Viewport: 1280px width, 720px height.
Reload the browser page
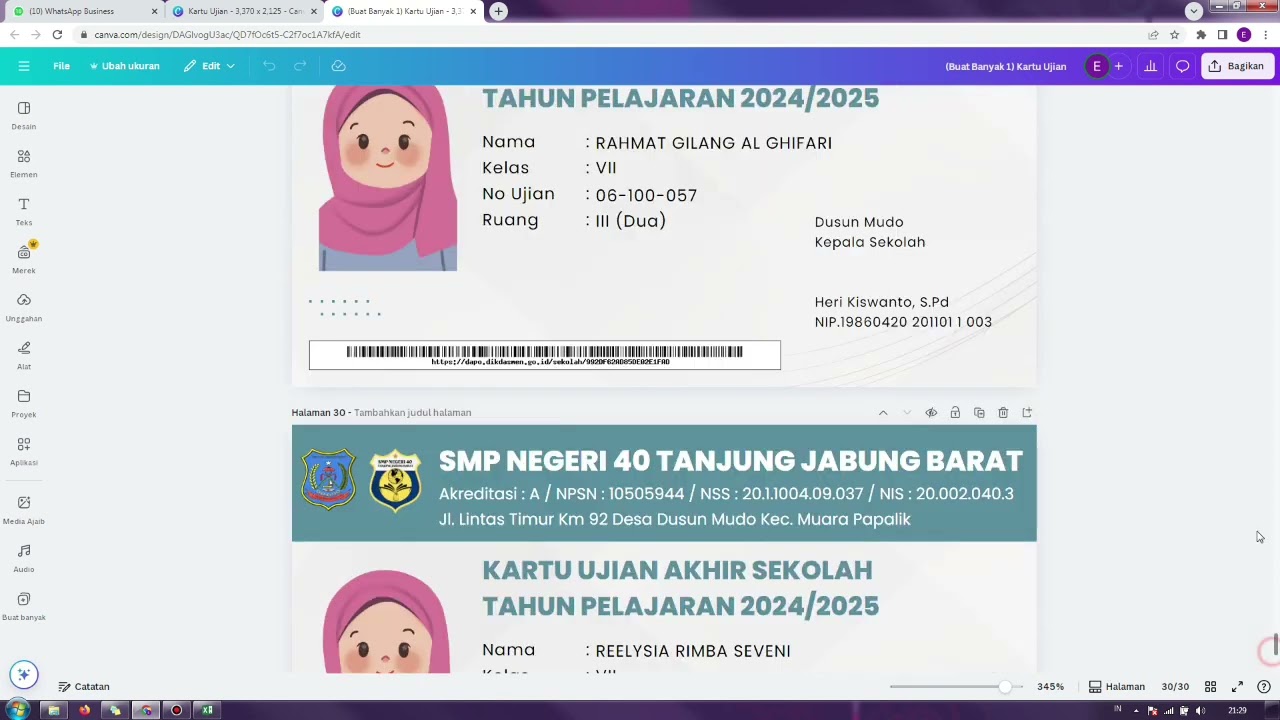tap(57, 34)
